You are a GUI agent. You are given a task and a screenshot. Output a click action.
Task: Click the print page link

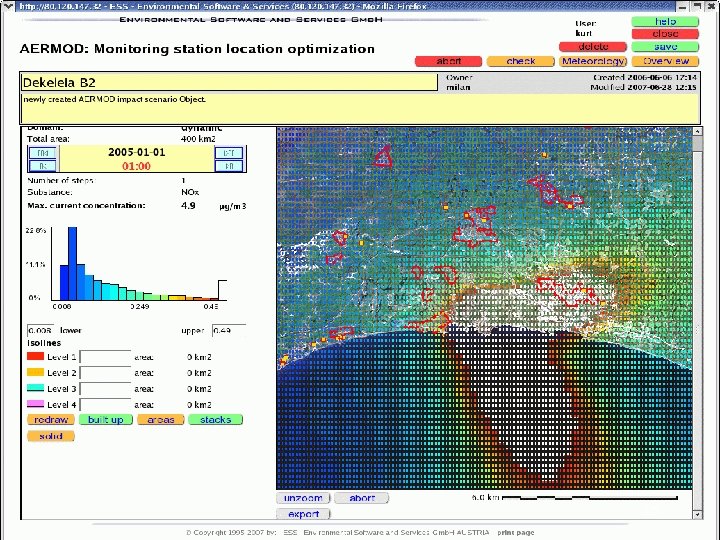point(516,533)
